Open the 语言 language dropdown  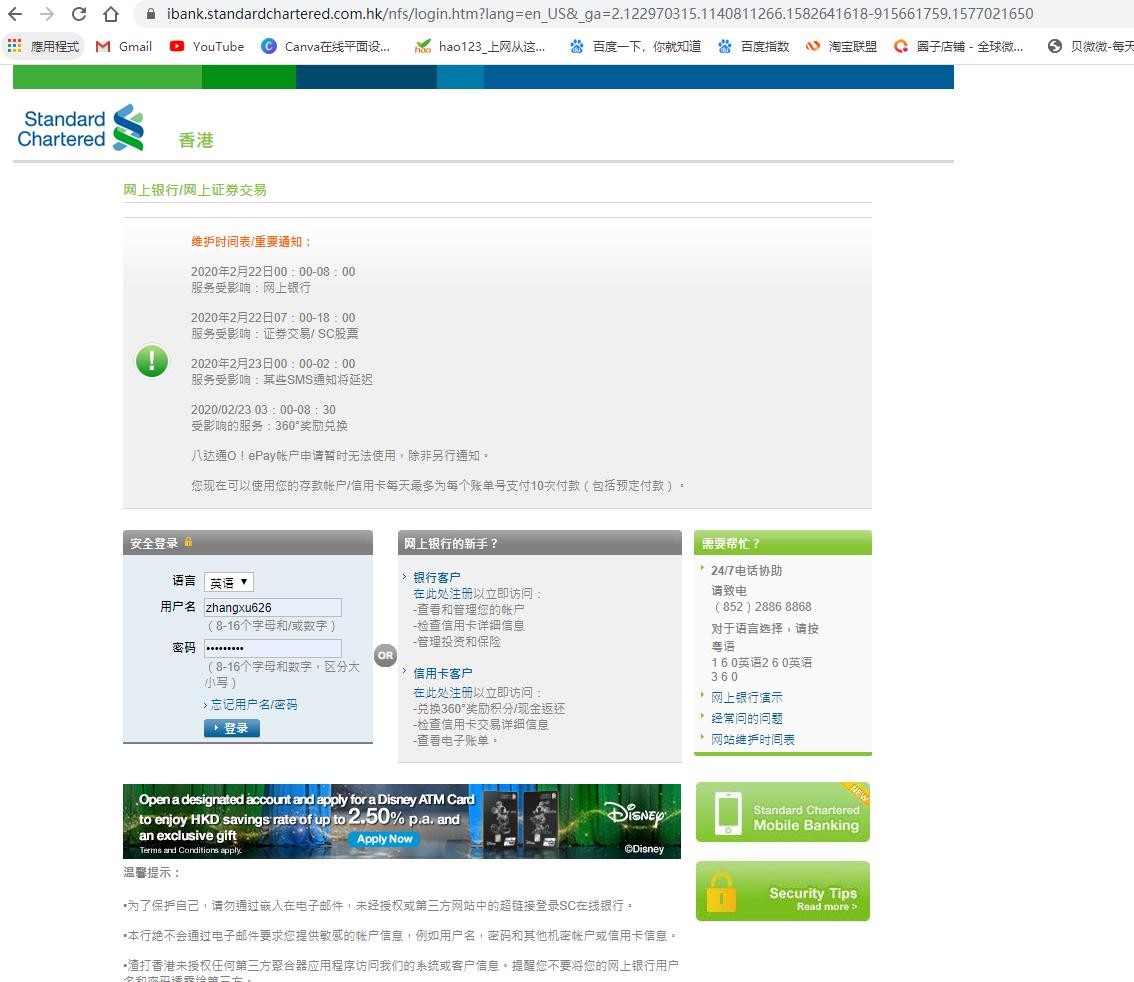[229, 582]
